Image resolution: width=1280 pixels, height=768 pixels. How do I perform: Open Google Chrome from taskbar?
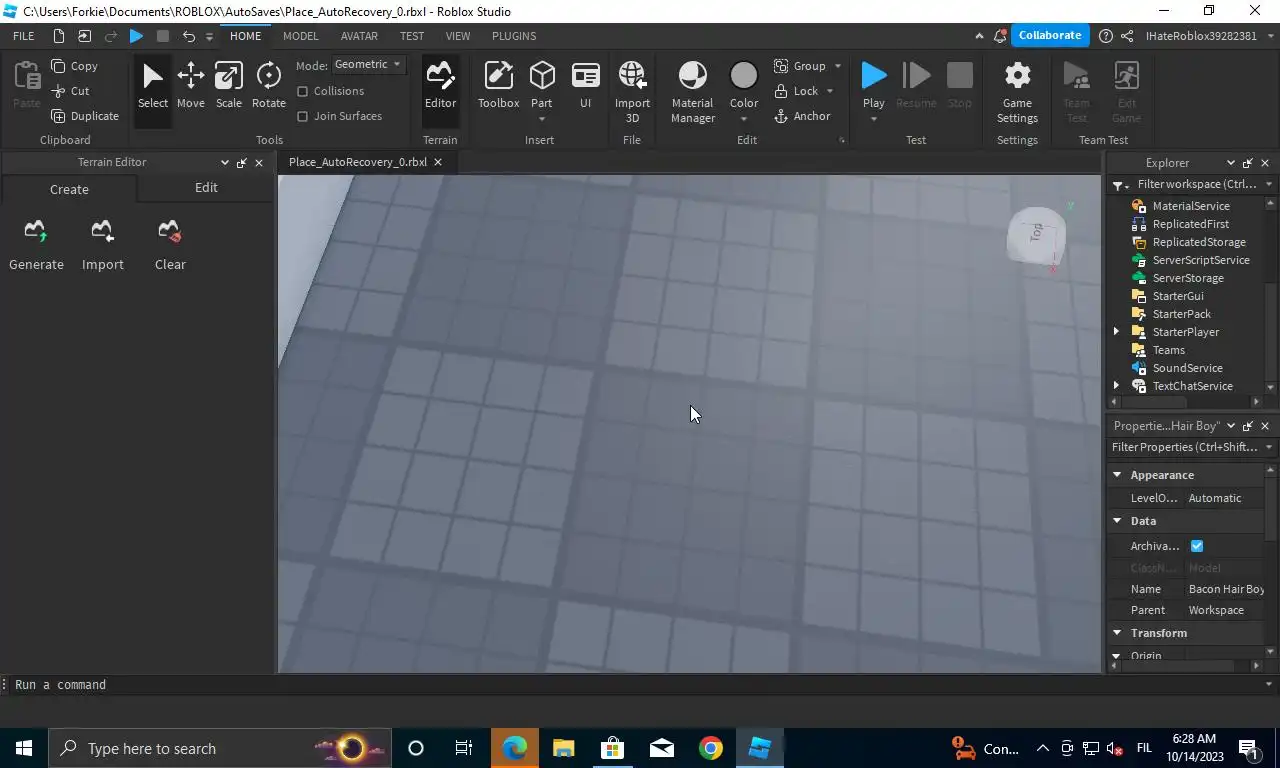pos(711,748)
